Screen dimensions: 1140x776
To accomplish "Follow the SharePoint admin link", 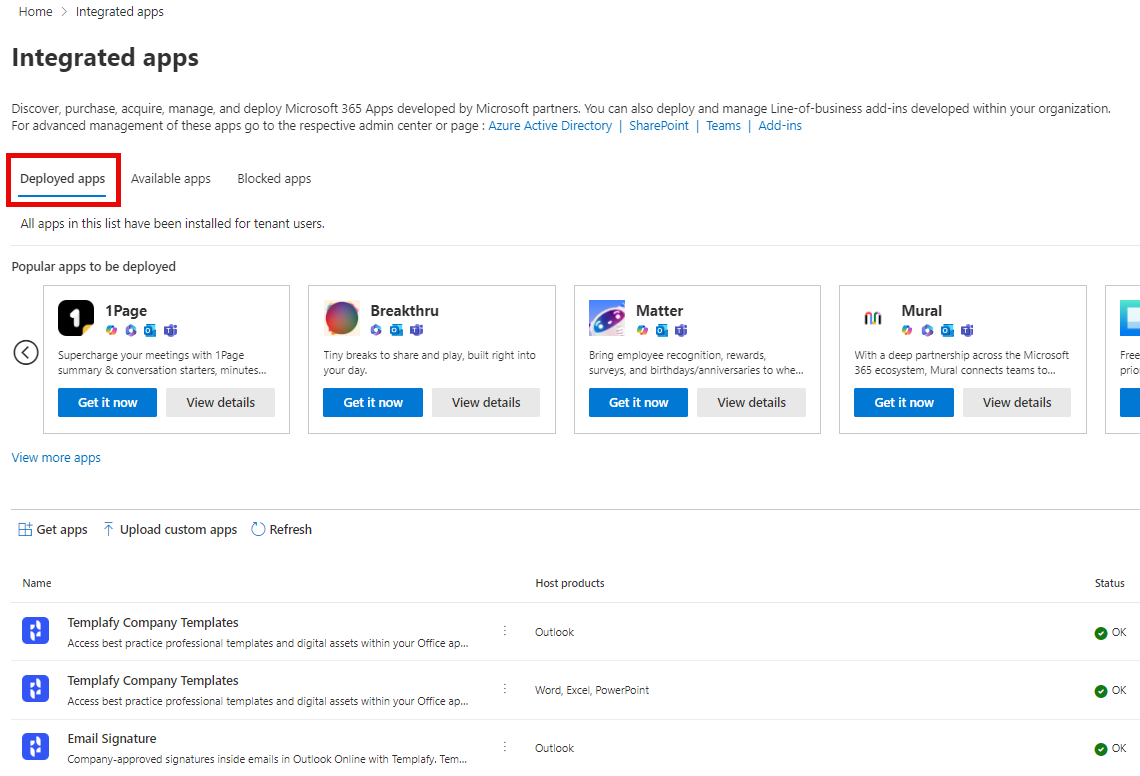I will tap(659, 126).
